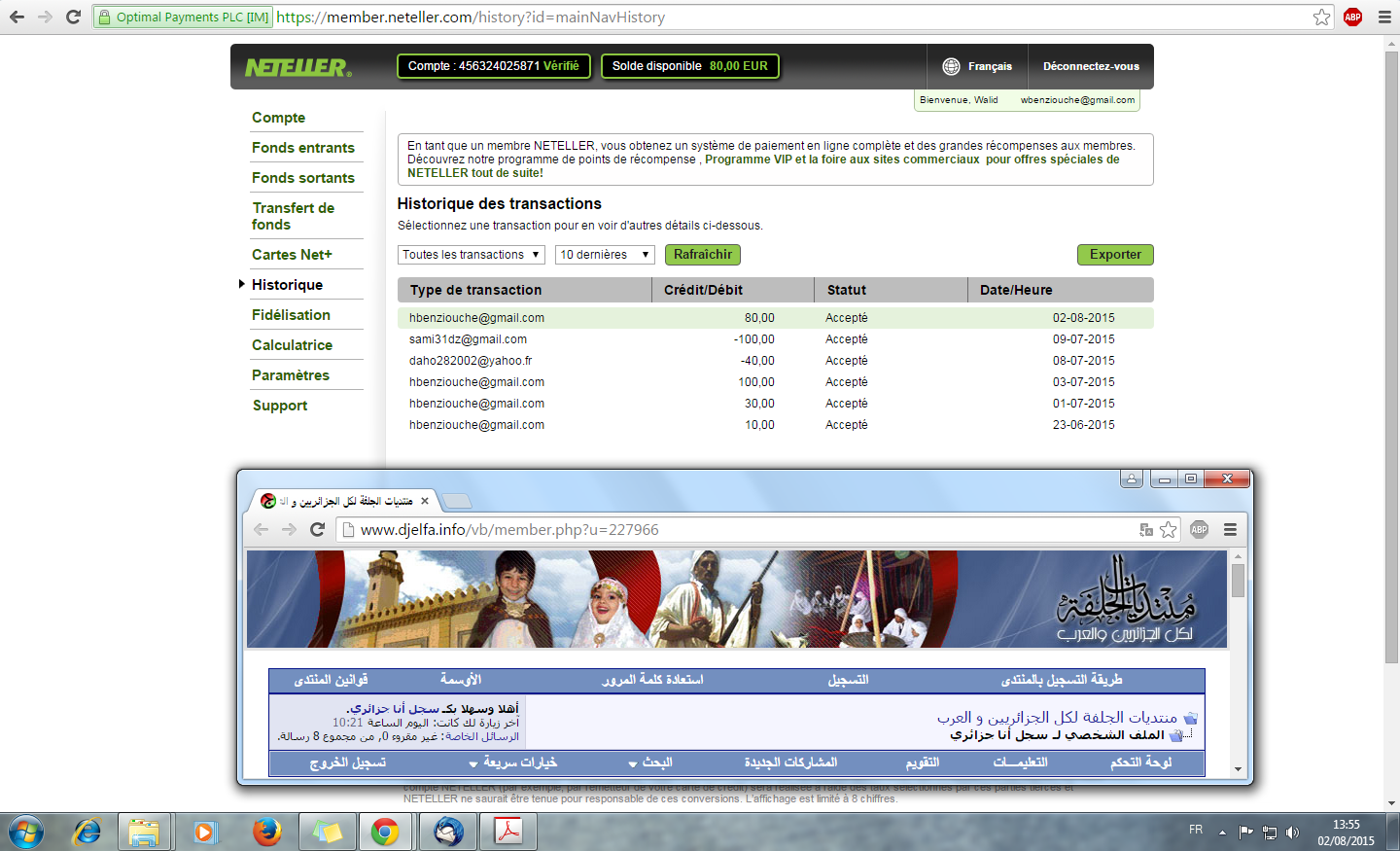
Task: Open the 'Toutes les transactions' dropdown
Action: coord(472,255)
